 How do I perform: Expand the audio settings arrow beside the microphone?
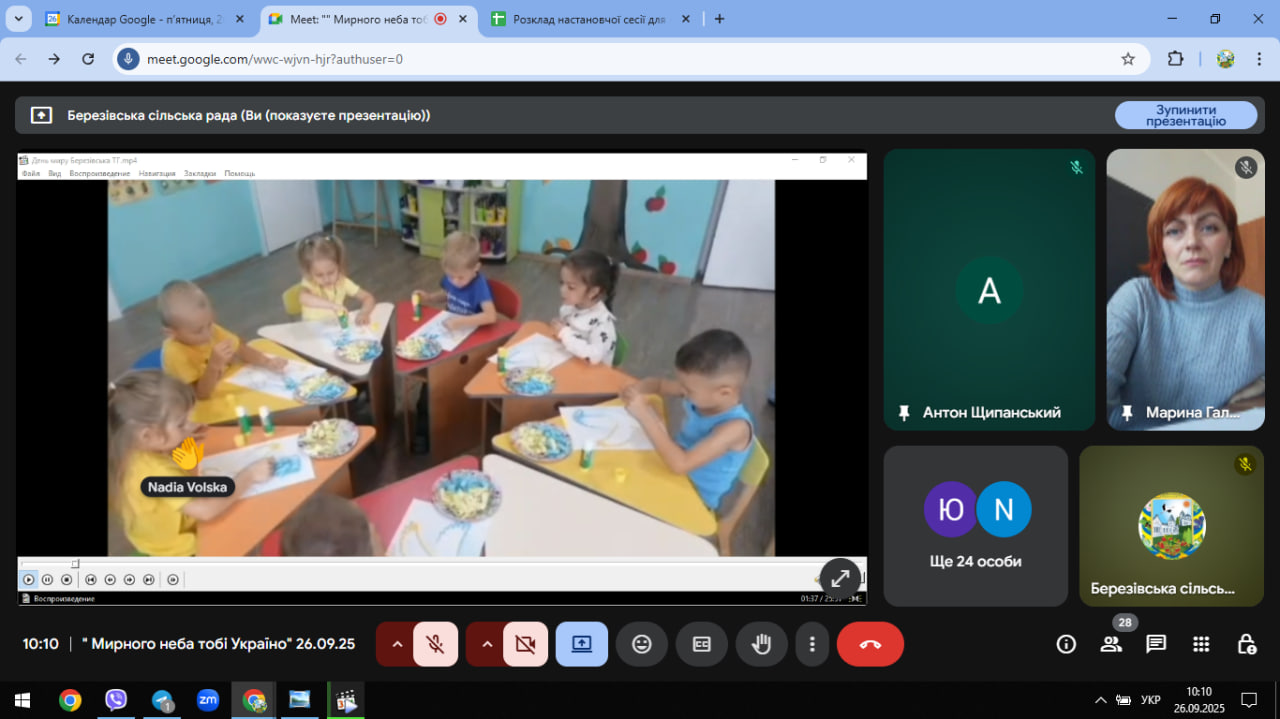coord(397,644)
